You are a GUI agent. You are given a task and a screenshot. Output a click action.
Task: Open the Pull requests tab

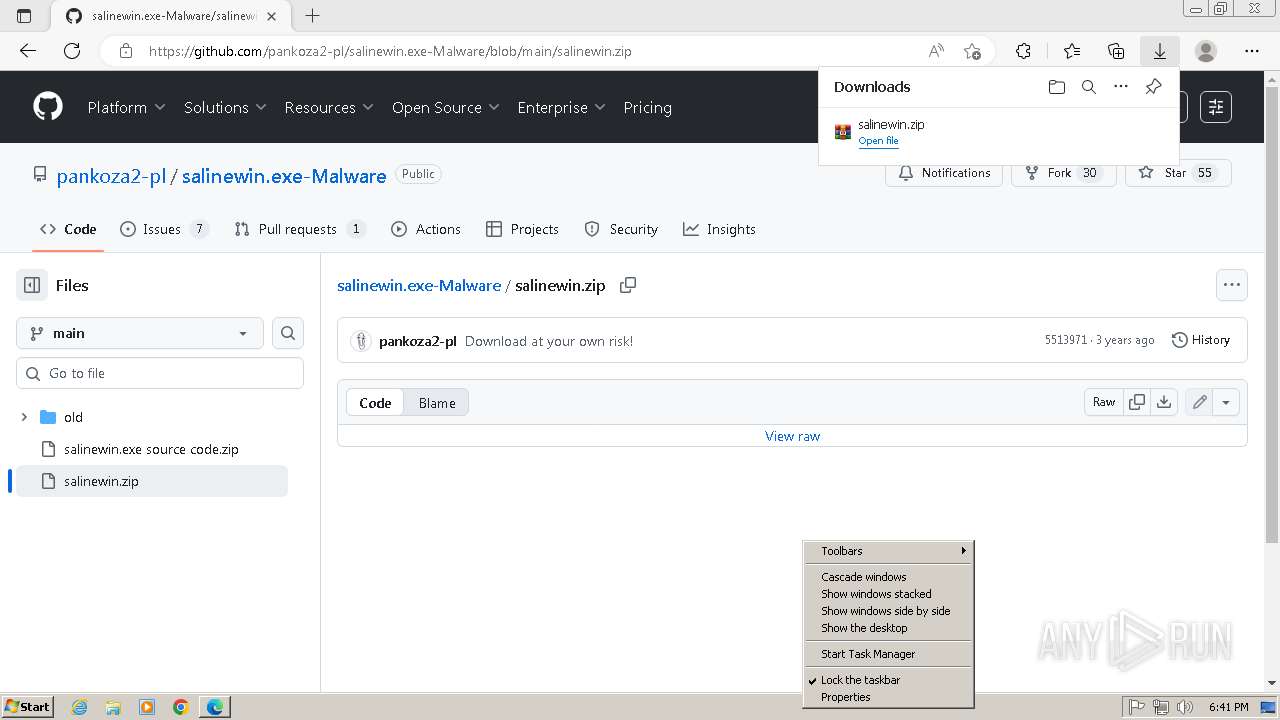299,229
